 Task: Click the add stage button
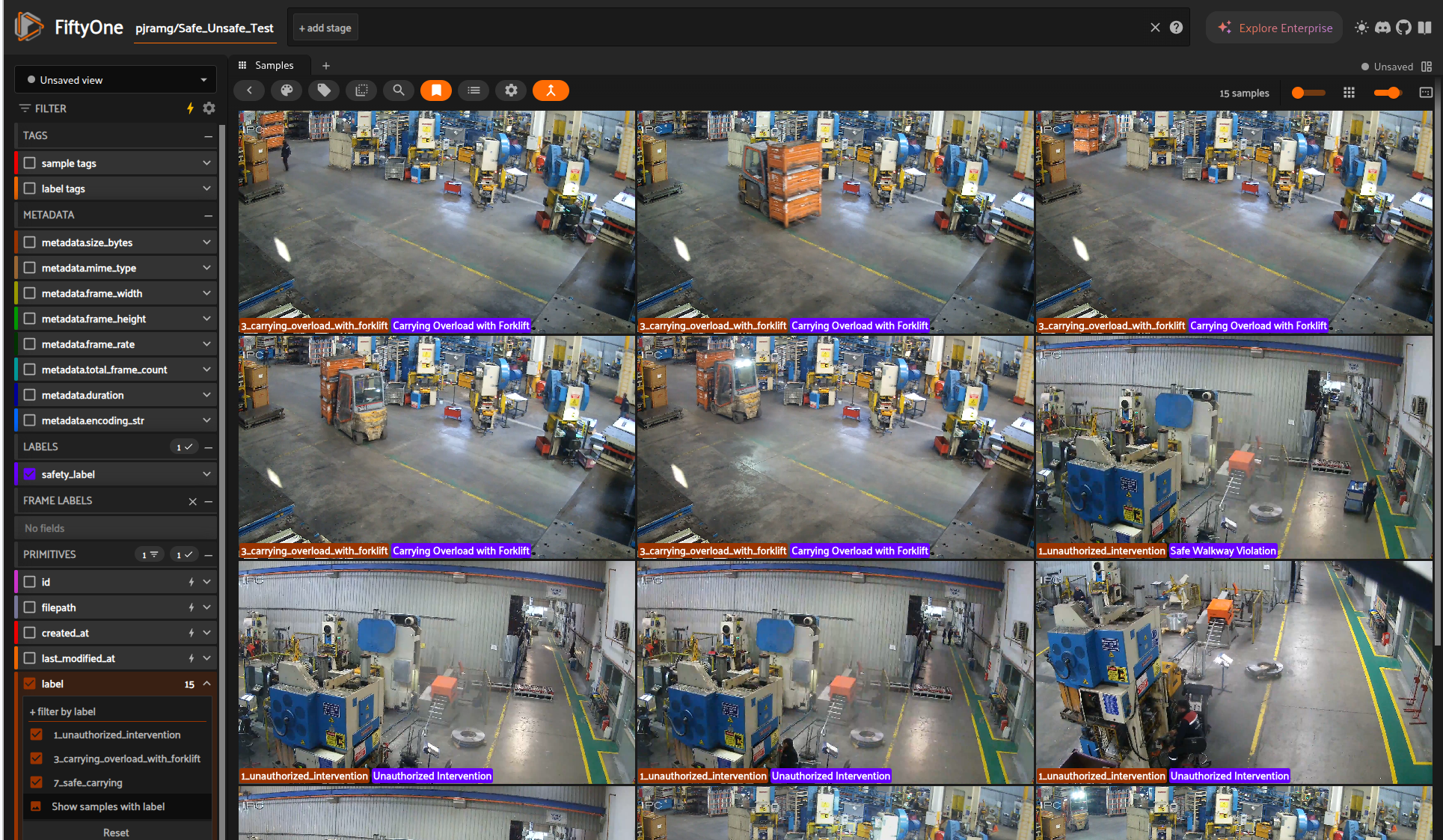pyautogui.click(x=325, y=27)
